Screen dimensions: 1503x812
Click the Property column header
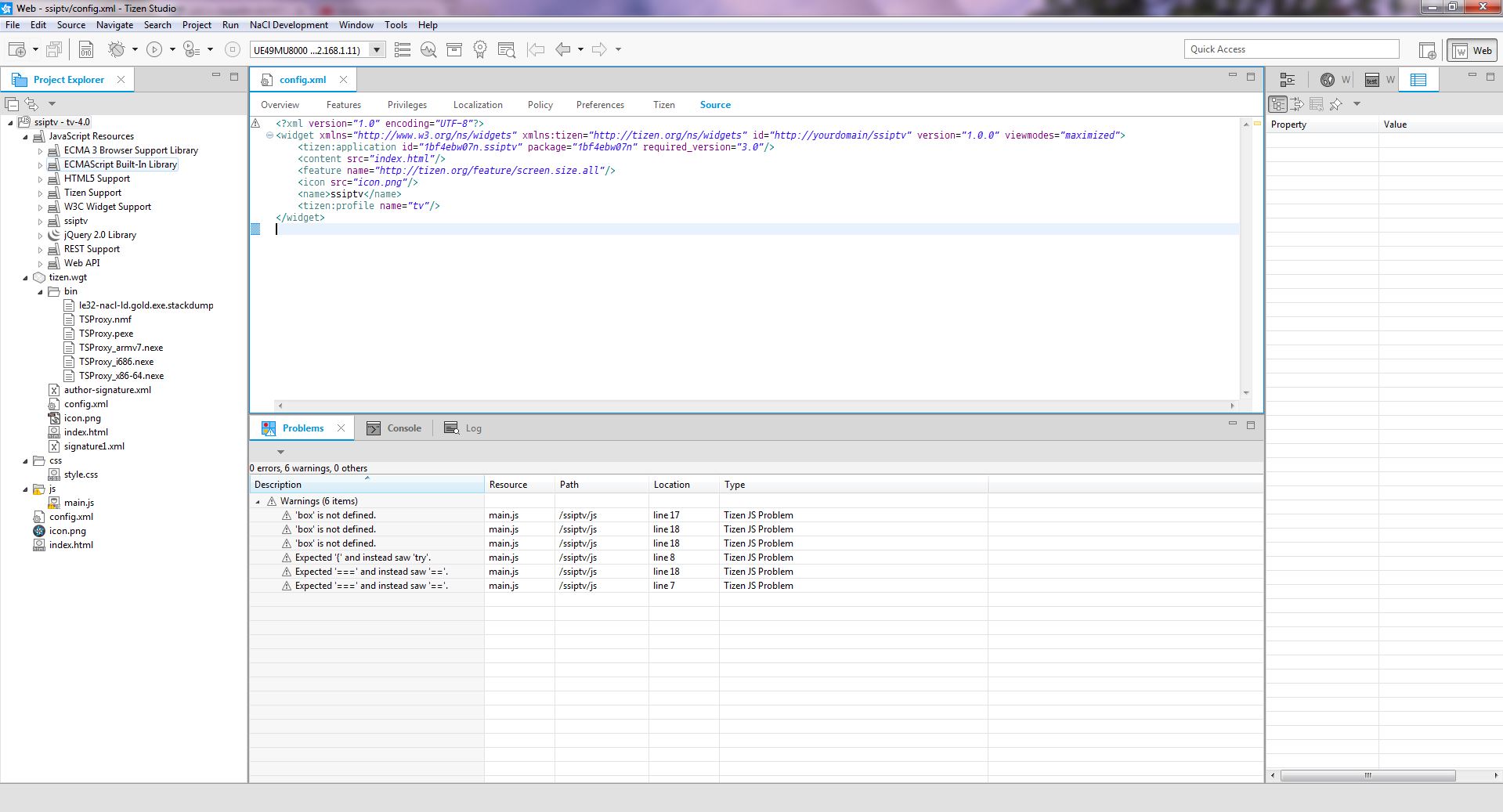click(1322, 125)
